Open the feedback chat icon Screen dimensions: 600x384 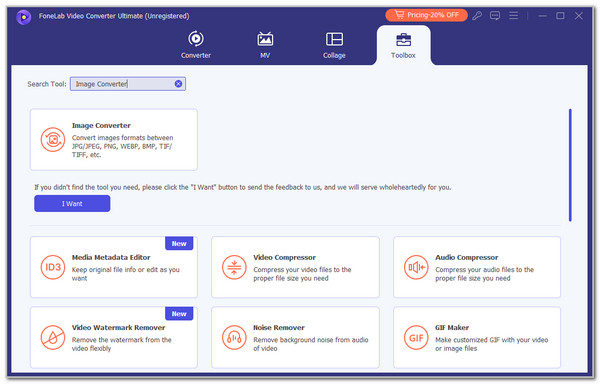click(x=495, y=16)
